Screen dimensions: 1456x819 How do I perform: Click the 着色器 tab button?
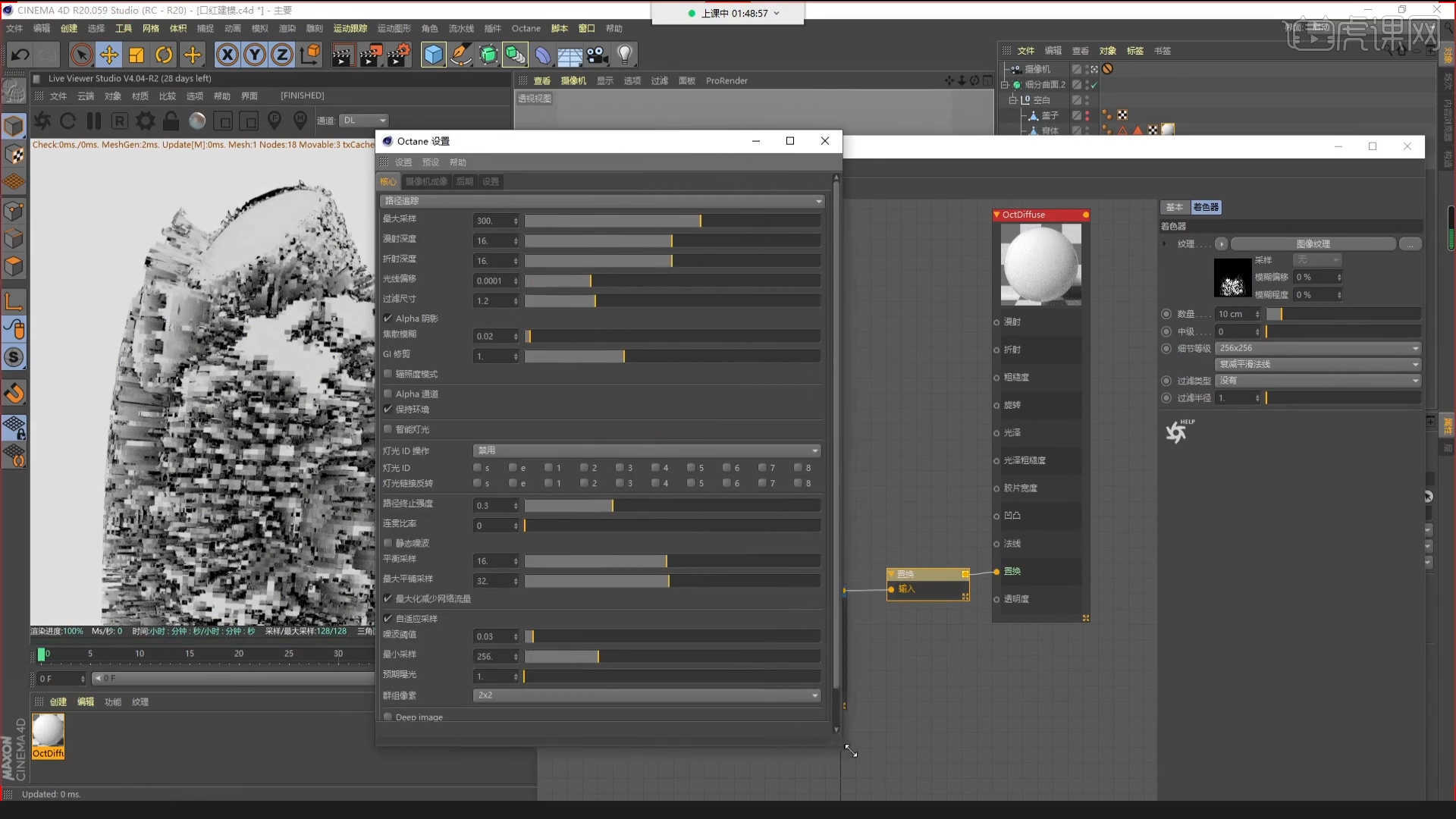[1206, 207]
